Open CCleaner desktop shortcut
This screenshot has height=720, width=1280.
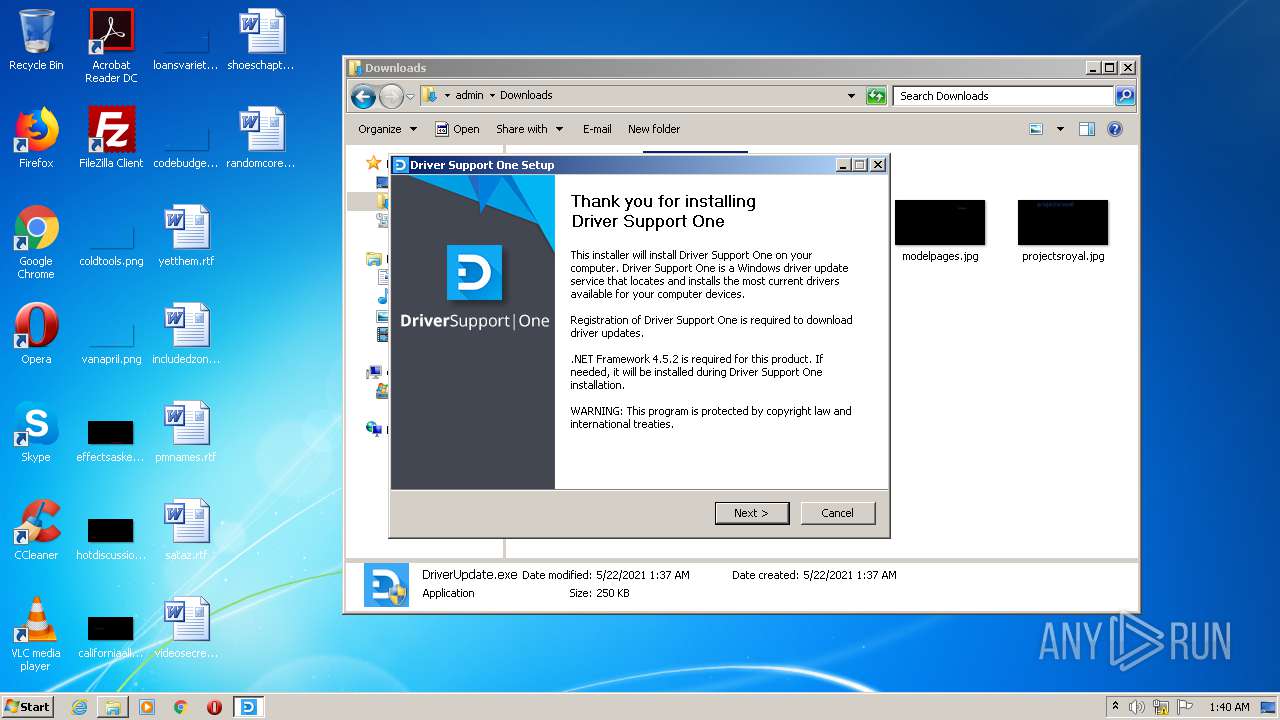click(36, 530)
